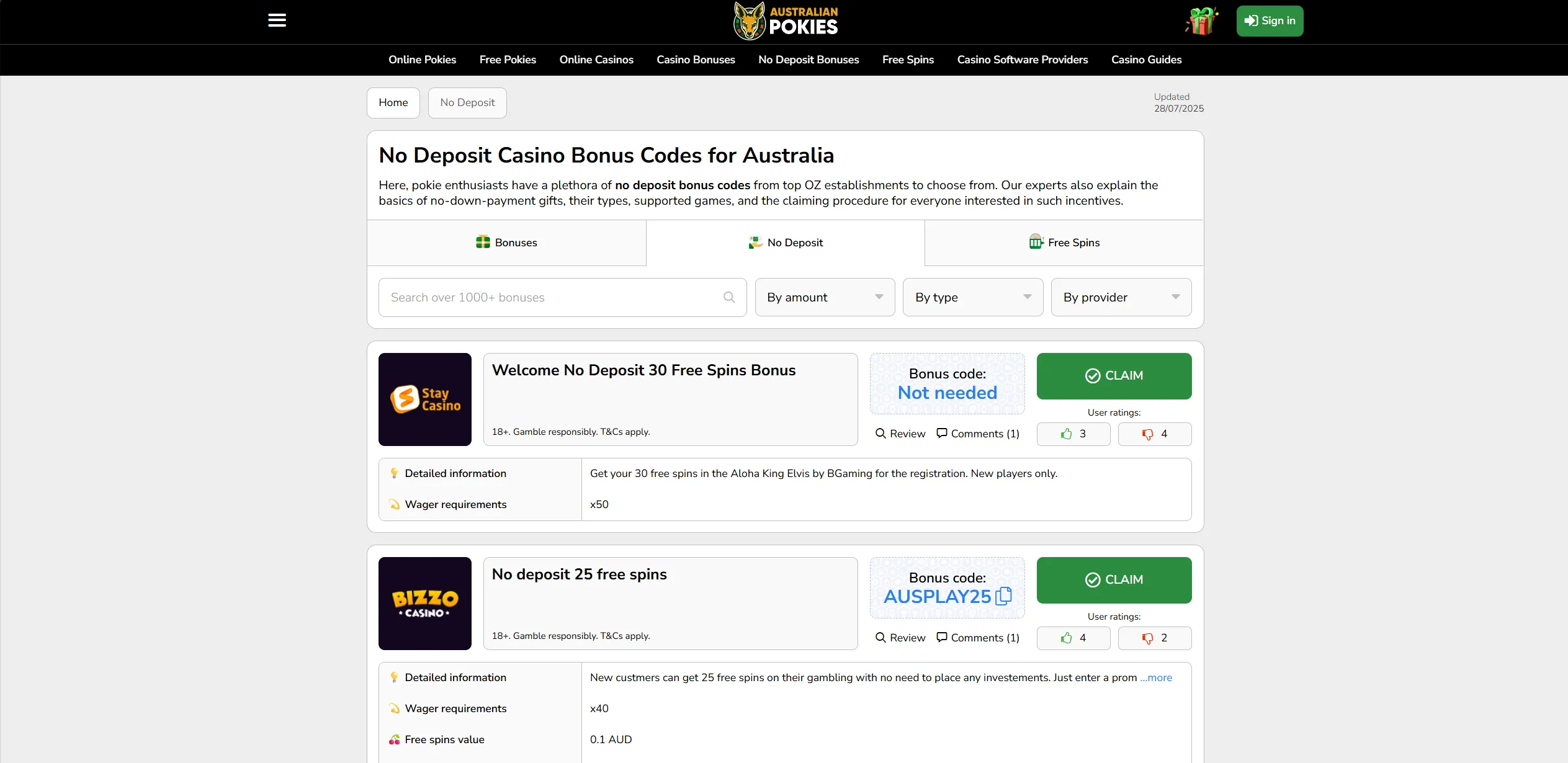Open Comments (1) for Bizzo Casino bonus

[x=978, y=638]
